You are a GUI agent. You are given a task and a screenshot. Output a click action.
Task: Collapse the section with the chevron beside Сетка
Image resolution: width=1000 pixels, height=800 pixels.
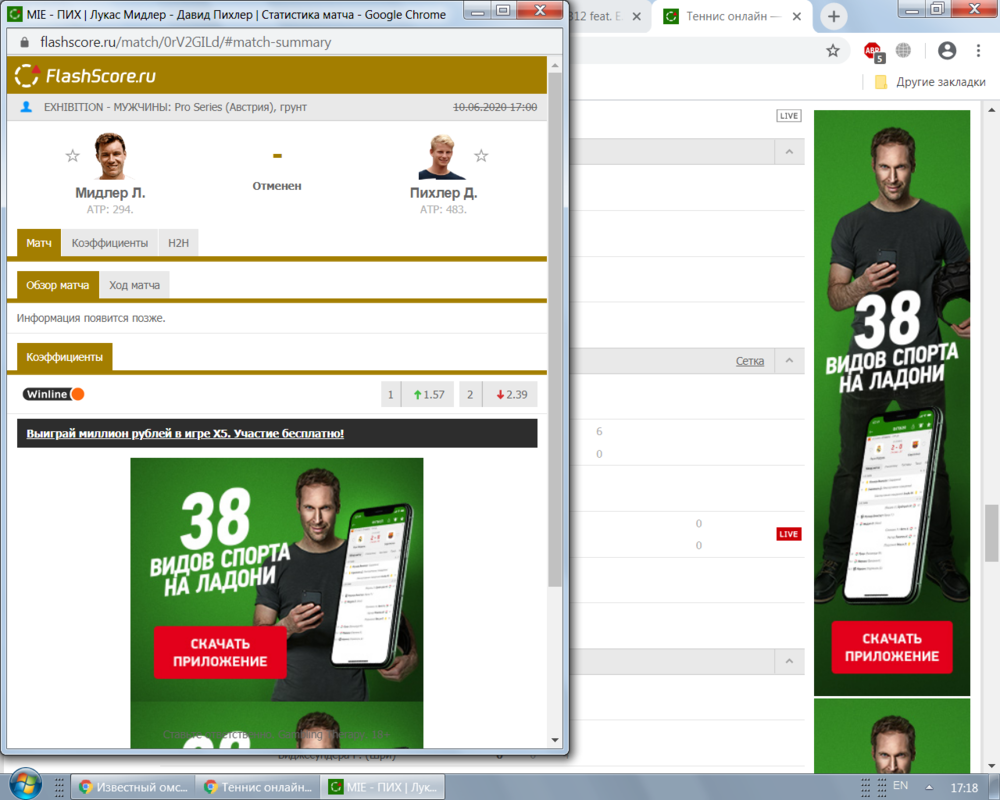(789, 360)
